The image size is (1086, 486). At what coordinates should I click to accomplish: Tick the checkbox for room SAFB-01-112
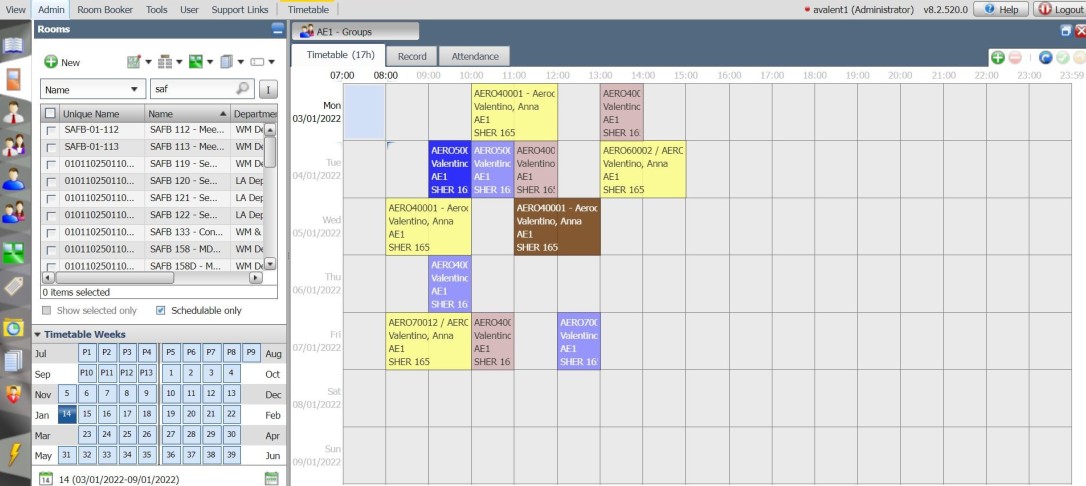tap(51, 129)
